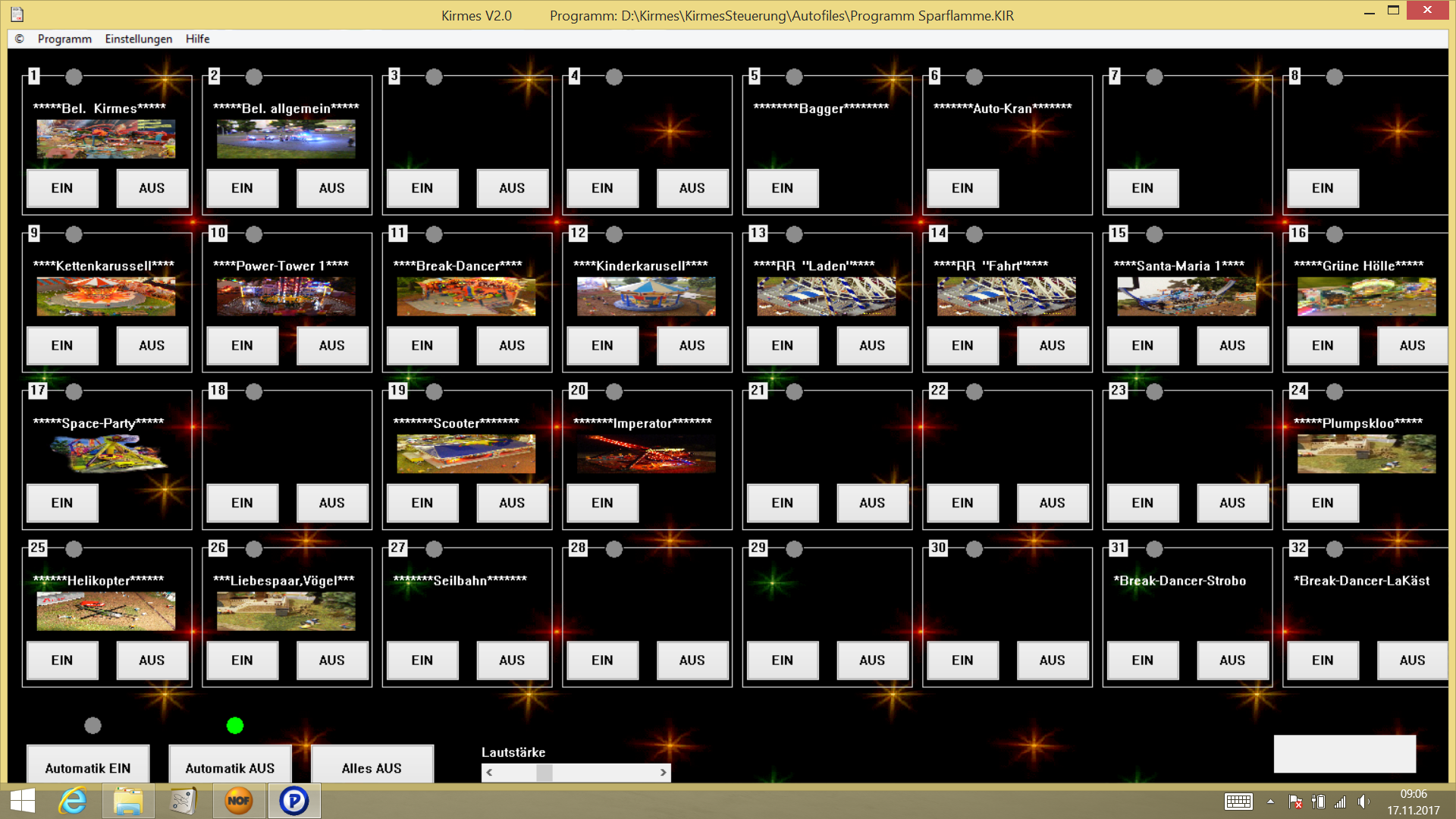Toggle EIN for Bagger channel 5
Viewport: 1456px width, 819px height.
click(782, 188)
